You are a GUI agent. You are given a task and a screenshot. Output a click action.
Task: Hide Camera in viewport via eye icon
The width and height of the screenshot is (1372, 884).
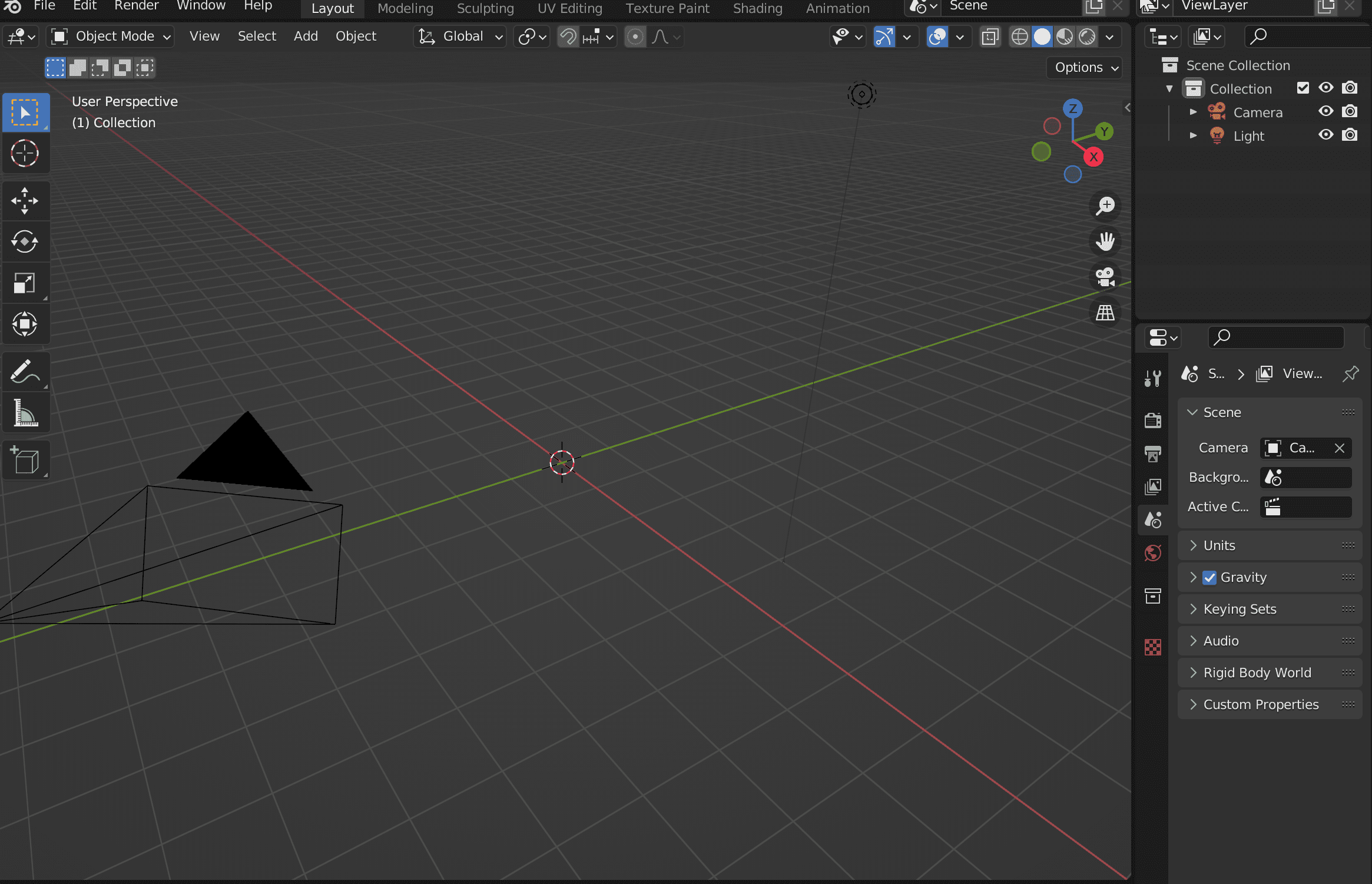pos(1325,111)
